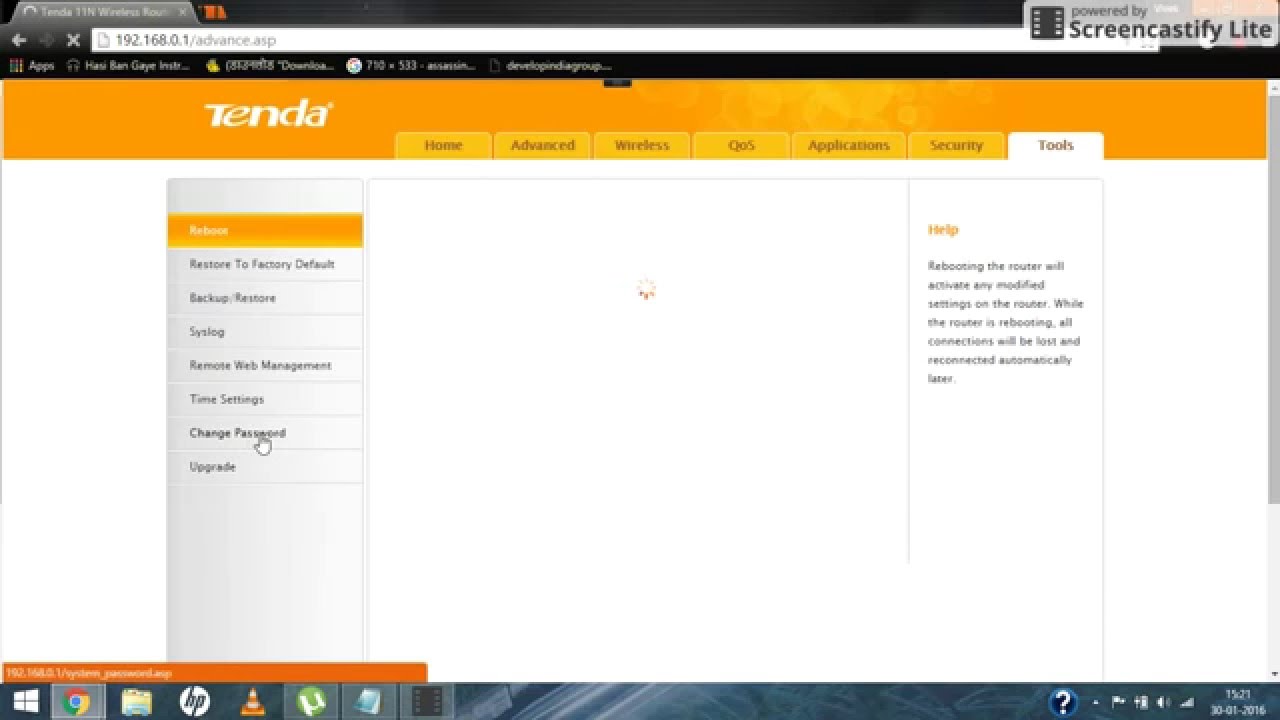Select Upgrade in the sidebar
The image size is (1280, 720).
click(x=265, y=467)
